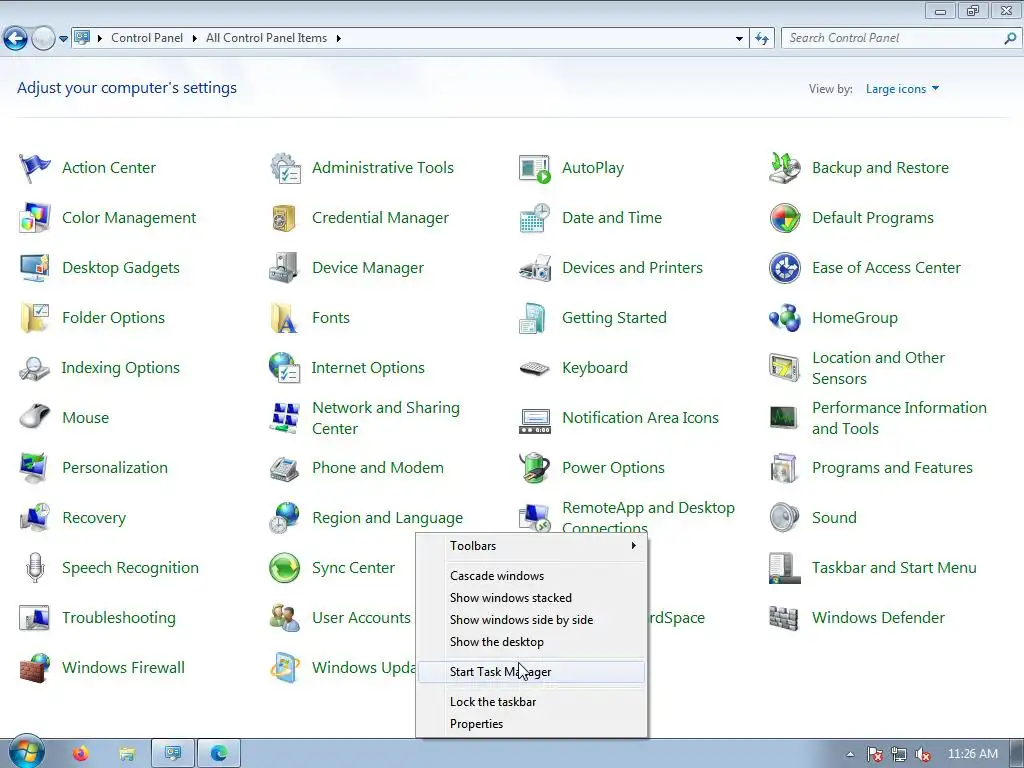
Task: Open the Backup and Restore icon
Action: click(784, 168)
